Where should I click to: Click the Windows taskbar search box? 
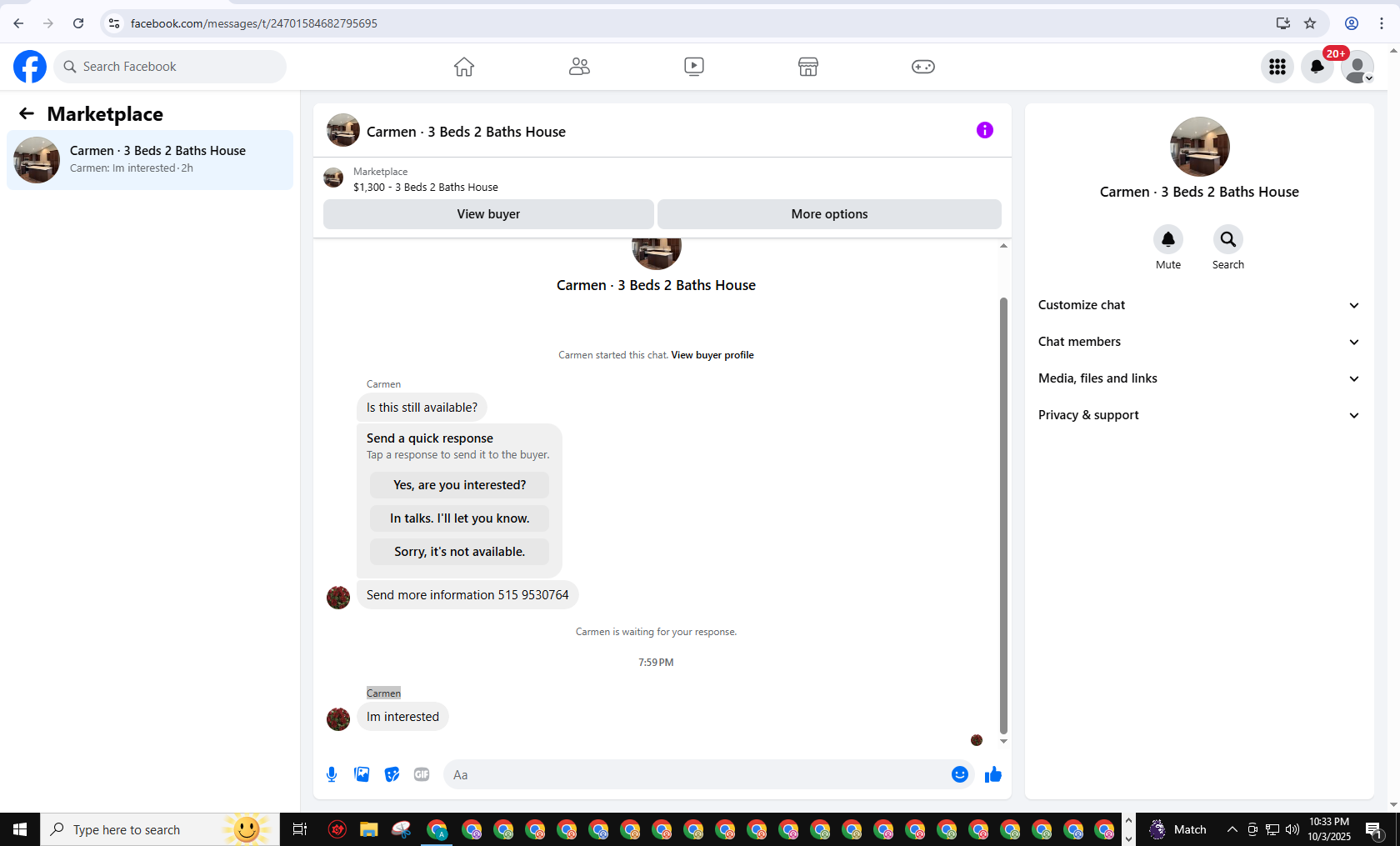[x=160, y=829]
